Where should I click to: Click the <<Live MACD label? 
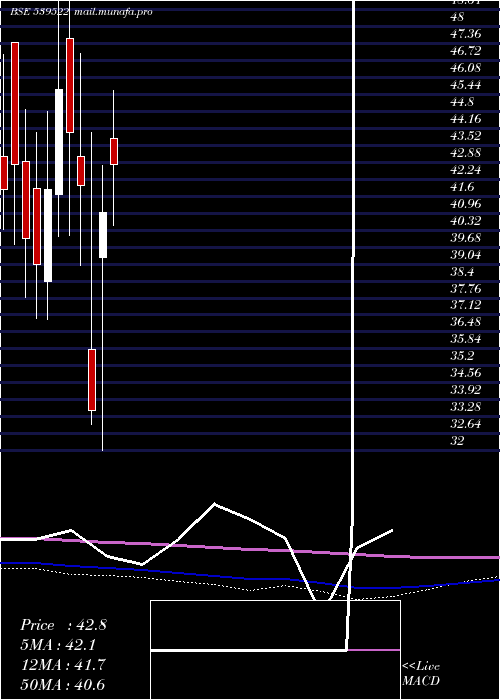point(421,674)
